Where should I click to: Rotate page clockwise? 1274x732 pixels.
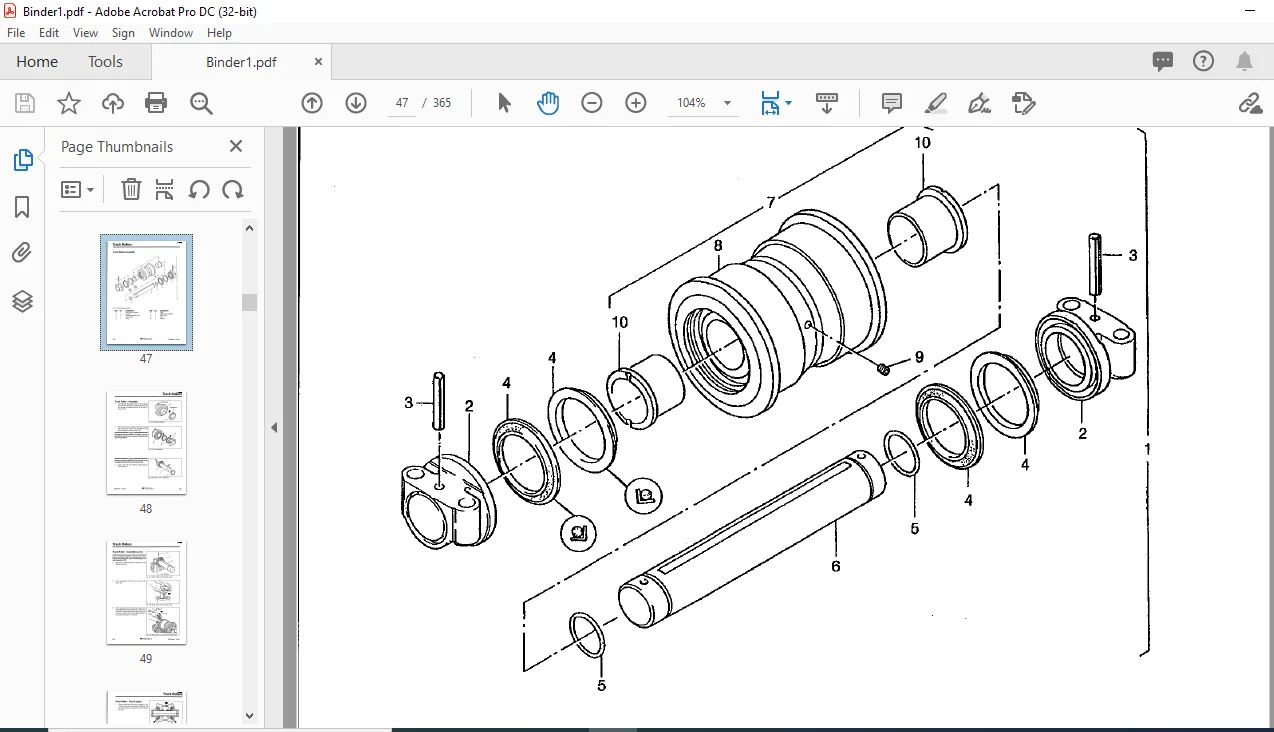[x=233, y=189]
